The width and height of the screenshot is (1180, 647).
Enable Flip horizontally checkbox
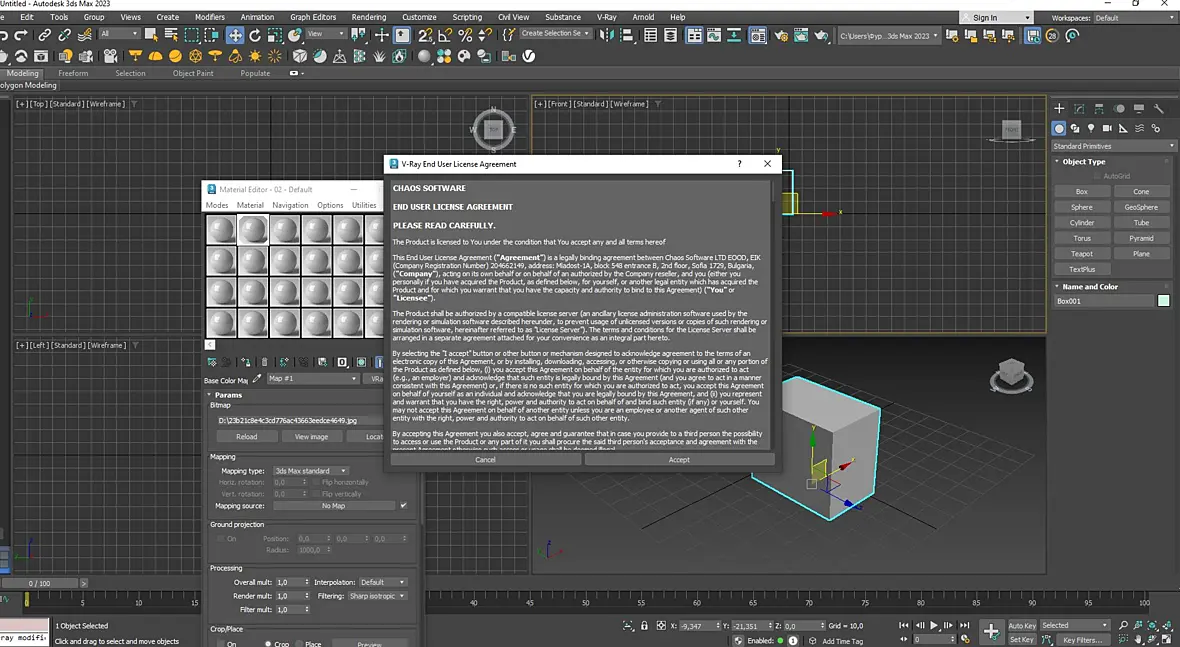click(x=316, y=482)
